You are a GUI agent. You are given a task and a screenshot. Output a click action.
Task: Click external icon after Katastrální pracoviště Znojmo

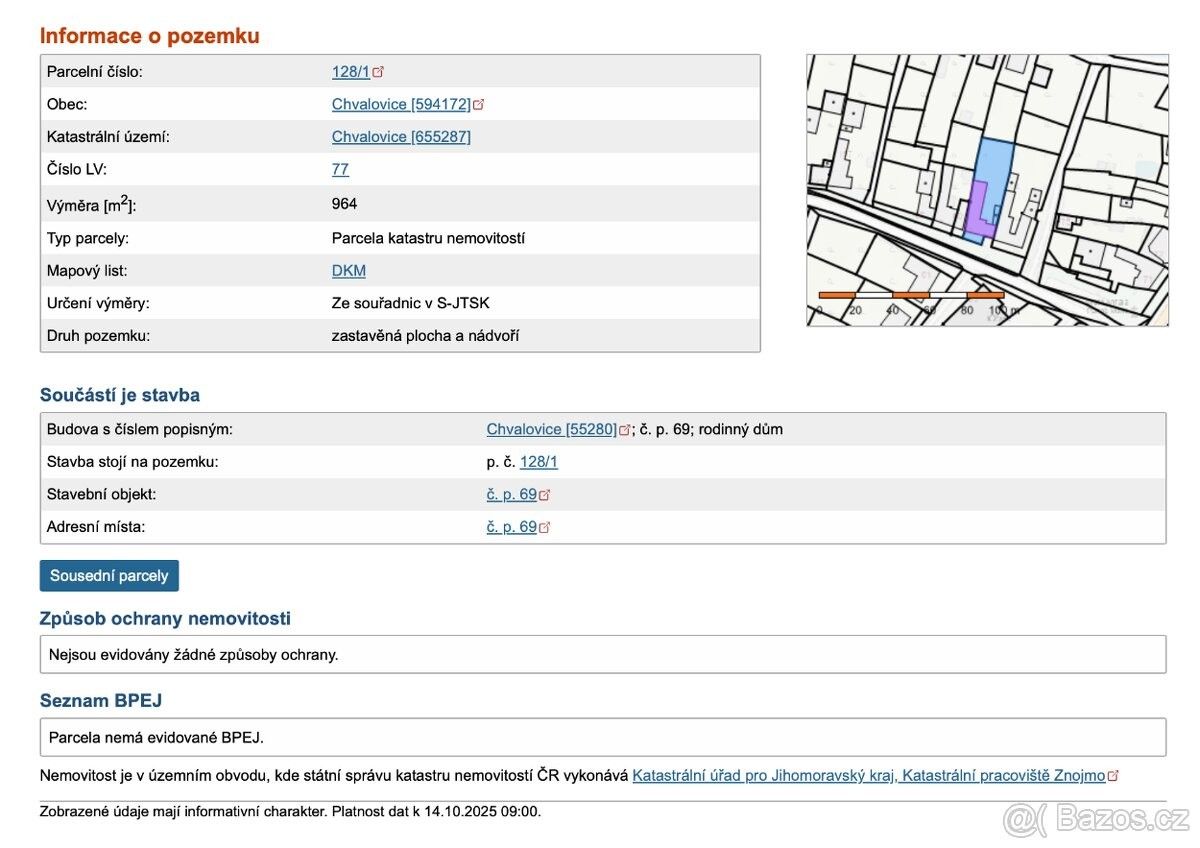coord(1114,776)
